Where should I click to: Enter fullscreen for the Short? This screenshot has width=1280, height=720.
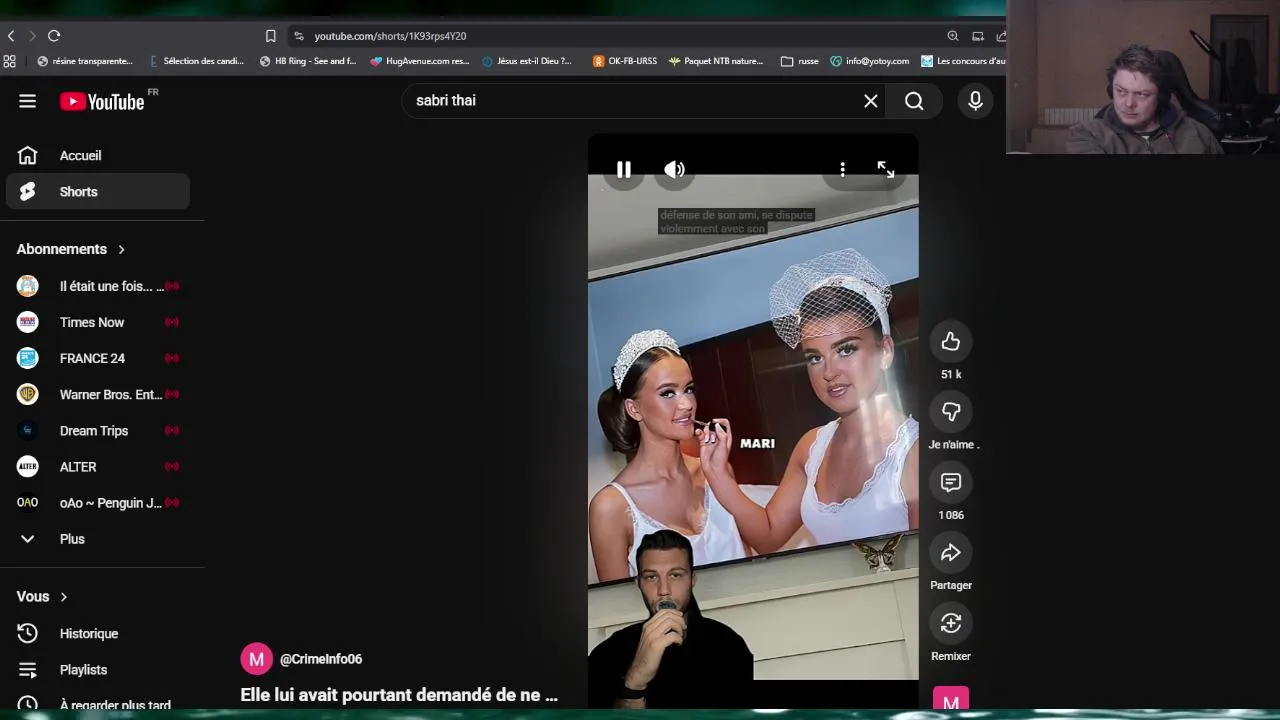[886, 170]
